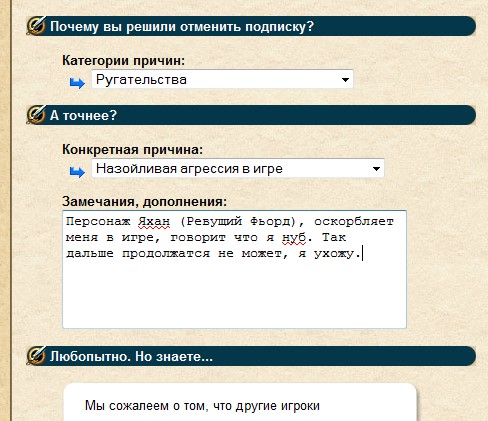
Task: Click the underlined word 'нуб' in the comment
Action: click(294, 238)
